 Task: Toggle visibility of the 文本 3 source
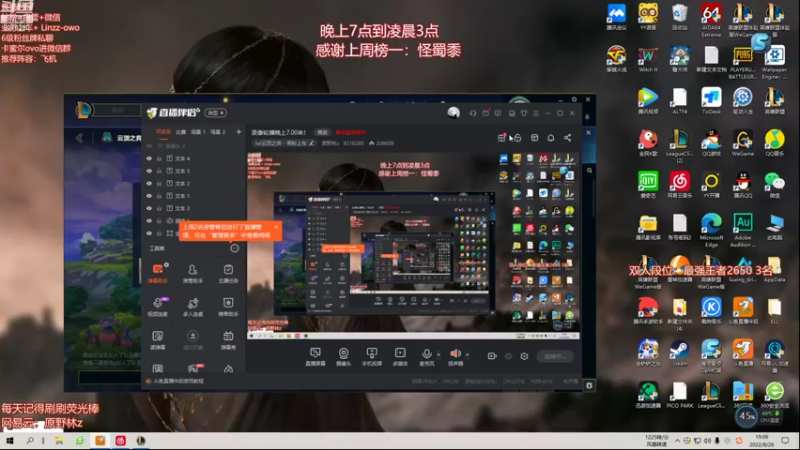click(x=149, y=208)
